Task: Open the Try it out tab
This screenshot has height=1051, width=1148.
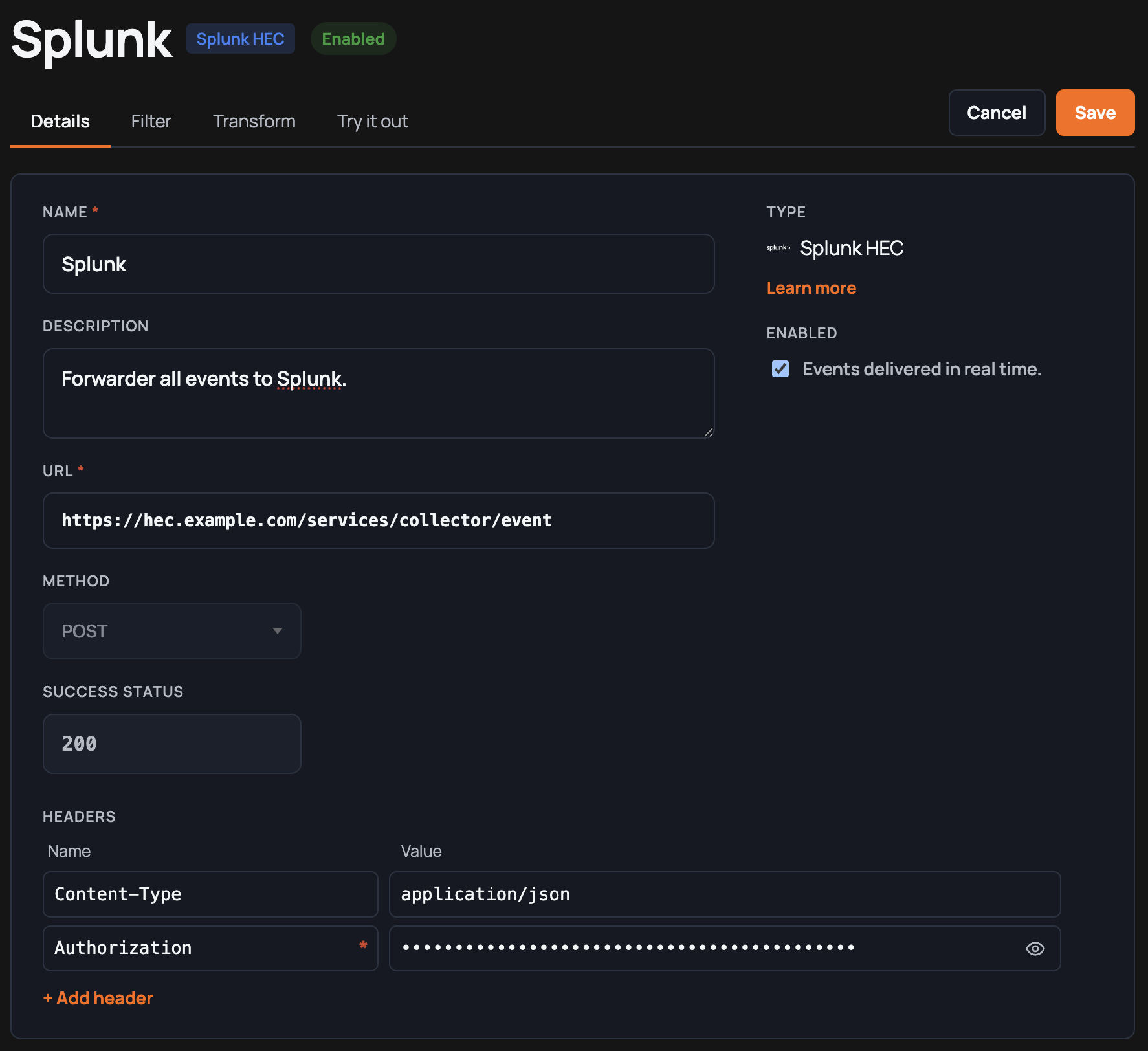Action: pyautogui.click(x=373, y=122)
